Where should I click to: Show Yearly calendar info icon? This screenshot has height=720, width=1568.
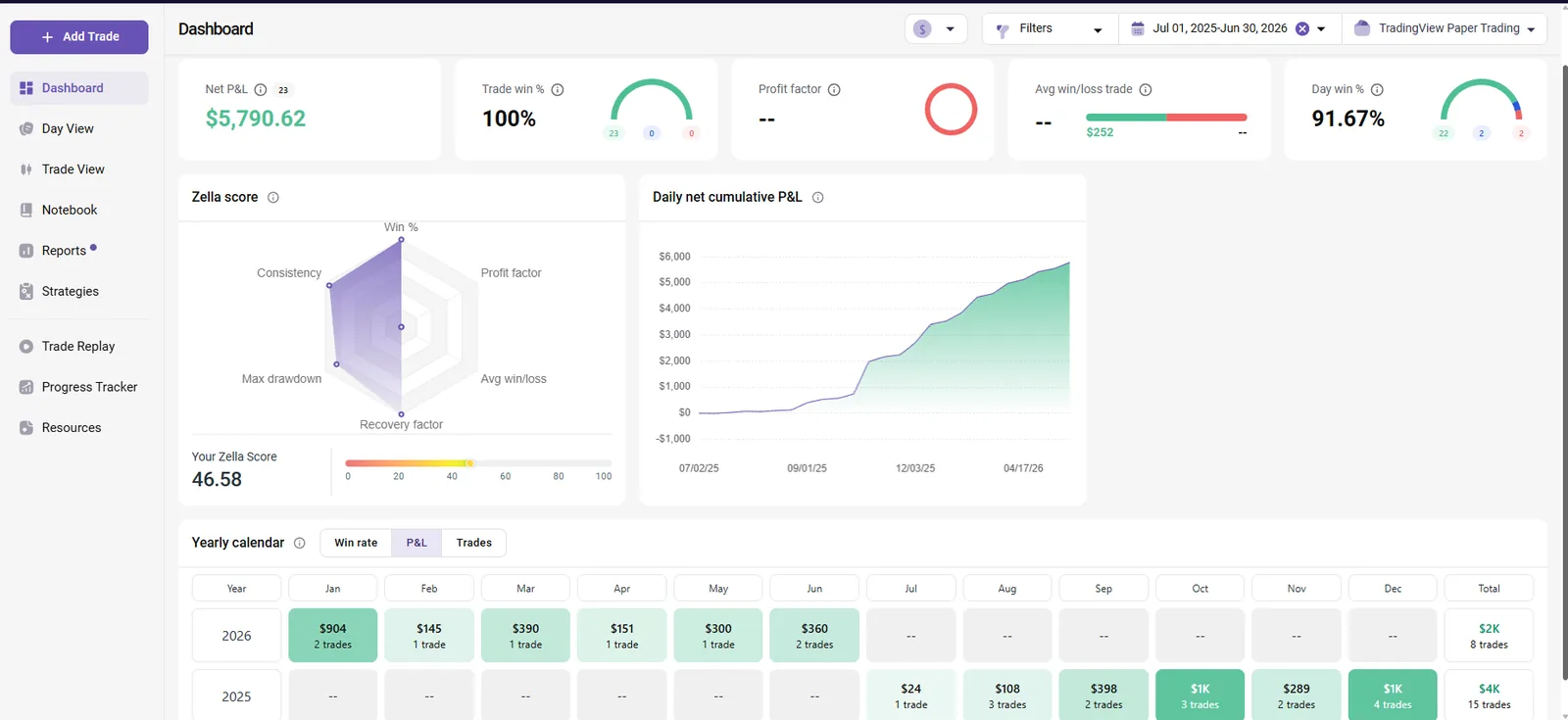(300, 543)
